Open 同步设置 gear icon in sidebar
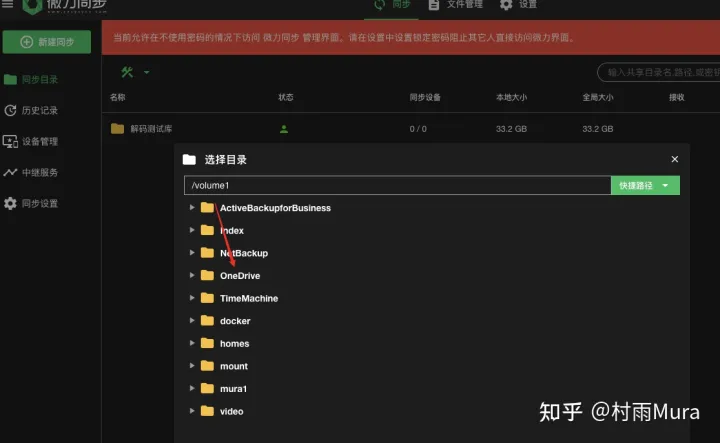The image size is (720, 443). (10, 203)
